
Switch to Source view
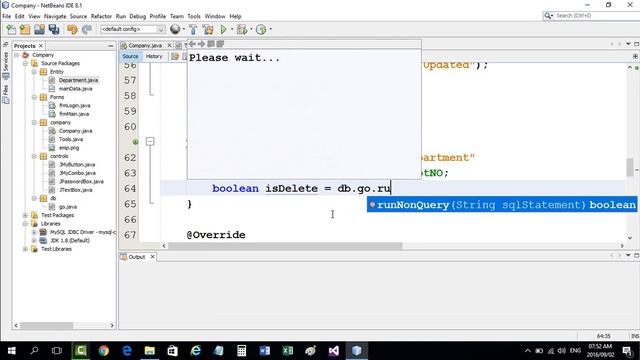(x=130, y=56)
